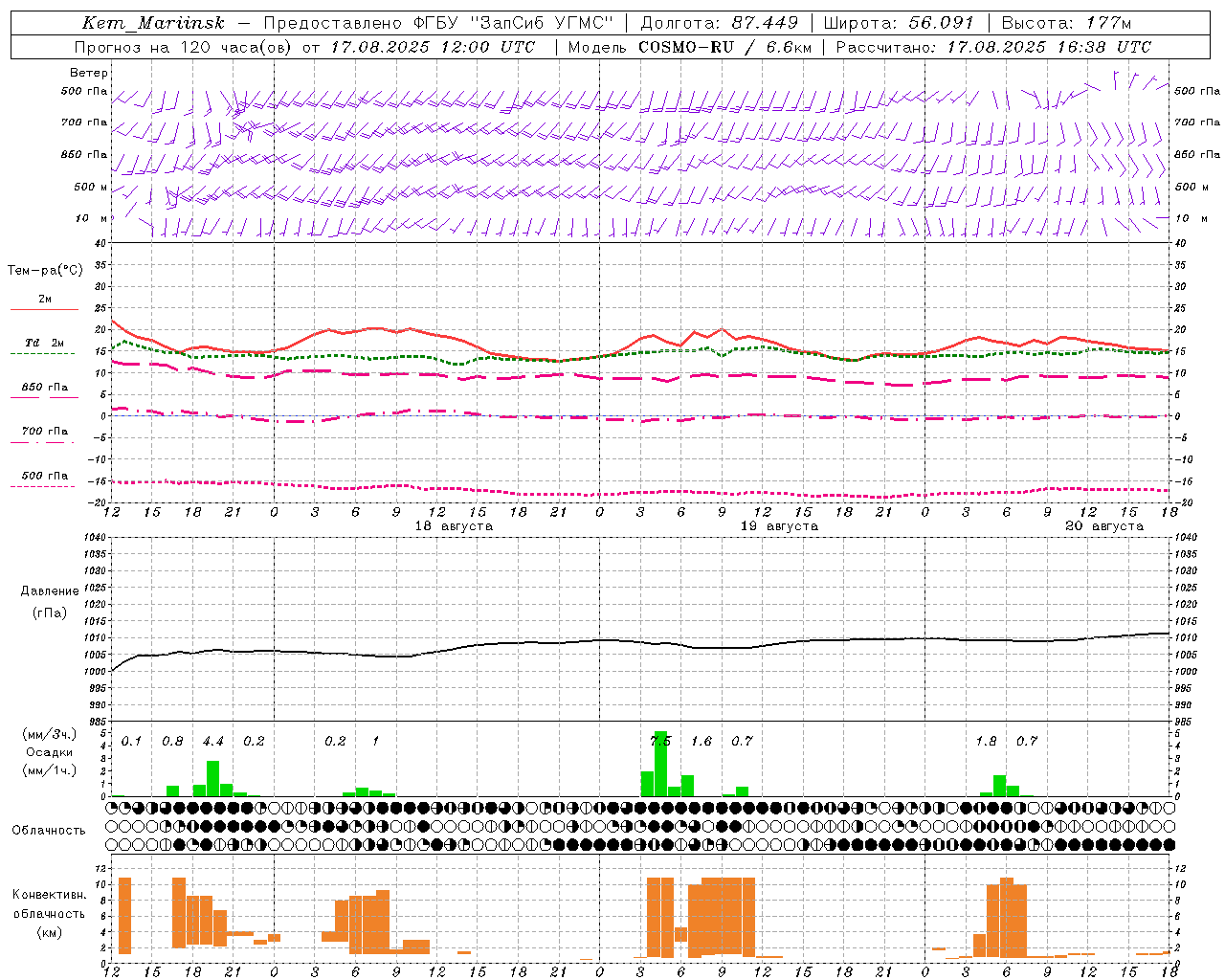Click the station name Kem_Mariinsk
This screenshot has width=1225, height=980.
tap(153, 23)
